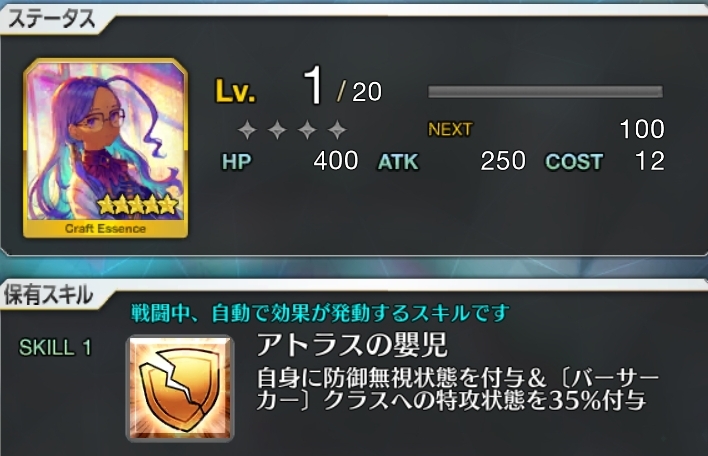Click the cracked shield skill icon
Viewport: 708px width, 456px height.
tap(180, 388)
